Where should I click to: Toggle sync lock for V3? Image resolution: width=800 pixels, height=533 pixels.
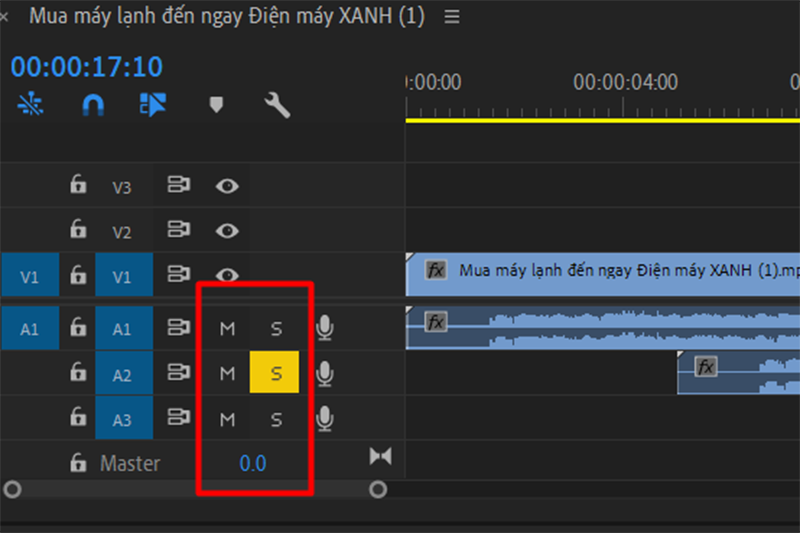coord(179,184)
